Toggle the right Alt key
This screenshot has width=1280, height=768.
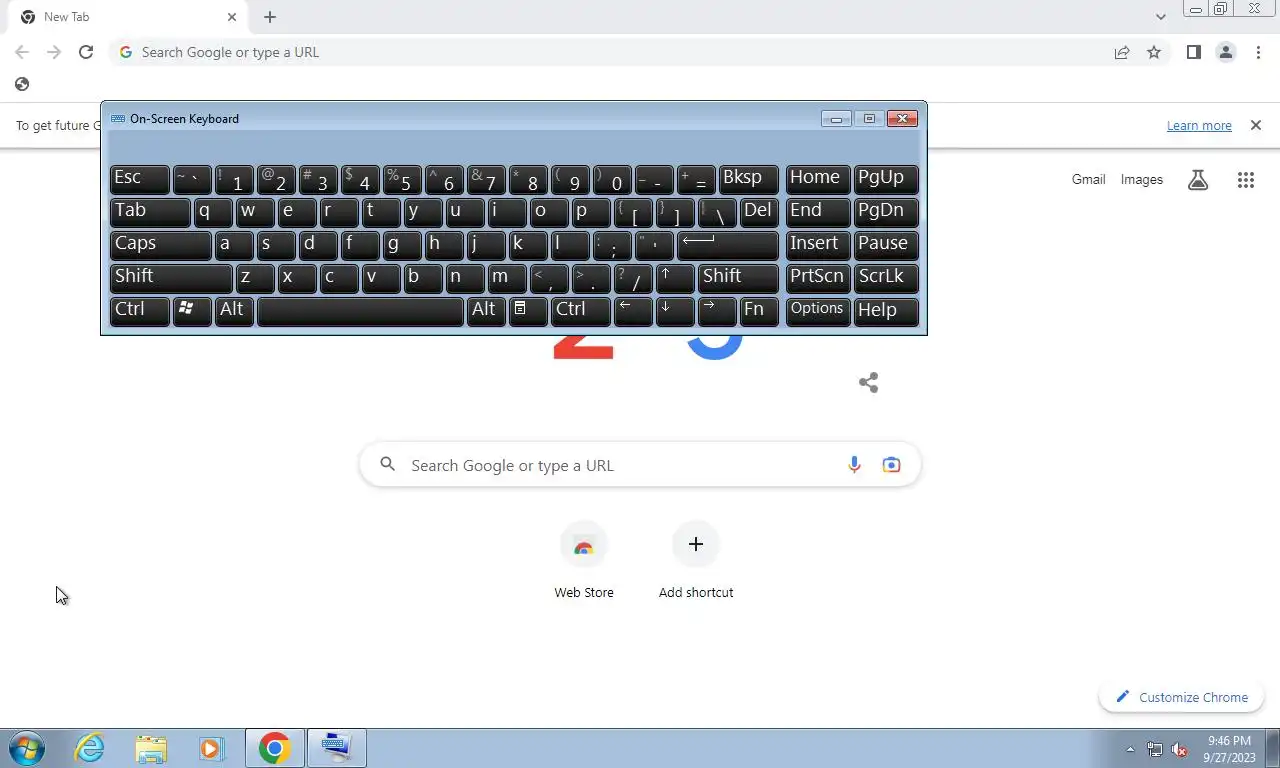pyautogui.click(x=486, y=311)
